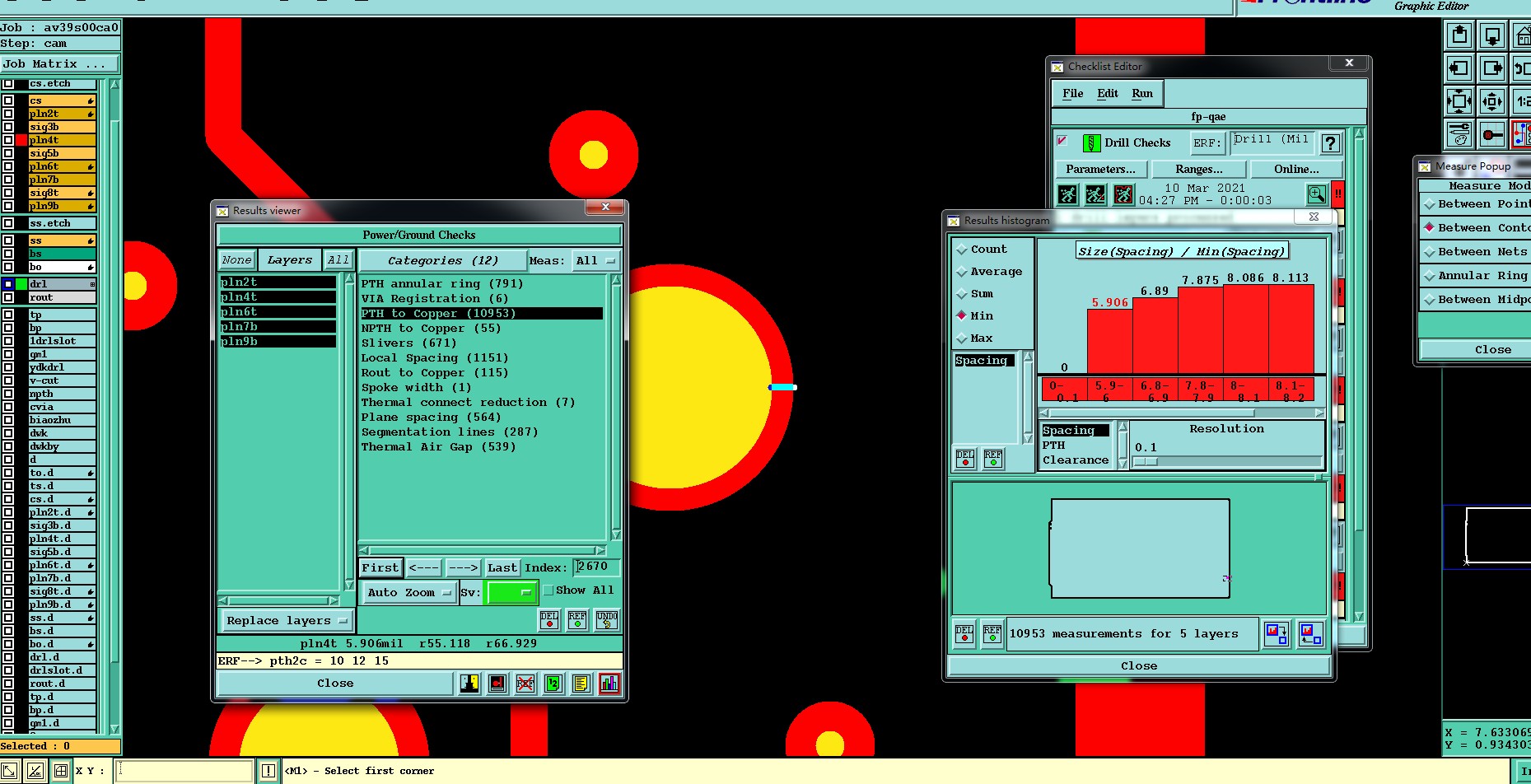Click the top-left graphic editor toolbar icon
The image size is (1531, 784).
pyautogui.click(x=1459, y=35)
